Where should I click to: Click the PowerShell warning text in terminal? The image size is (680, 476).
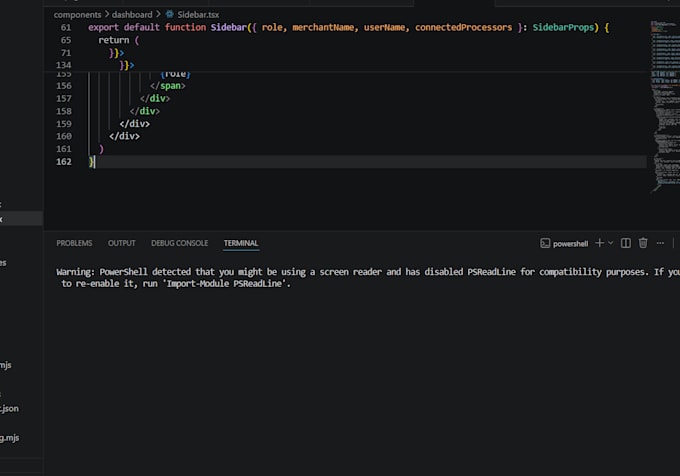coord(368,277)
